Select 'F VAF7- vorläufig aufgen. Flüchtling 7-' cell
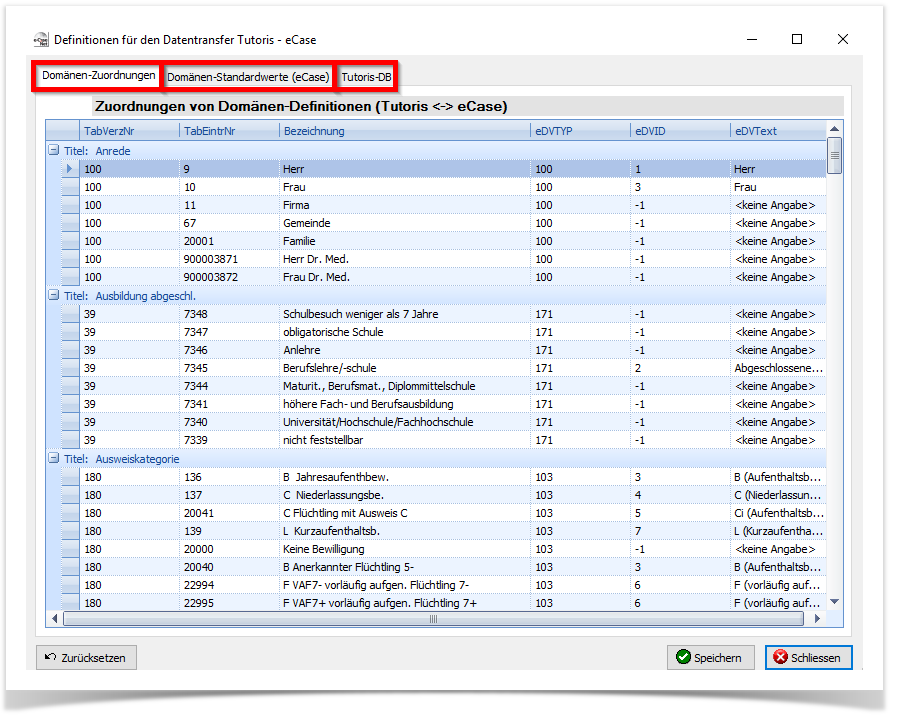The height and width of the screenshot is (719, 897). point(404,585)
